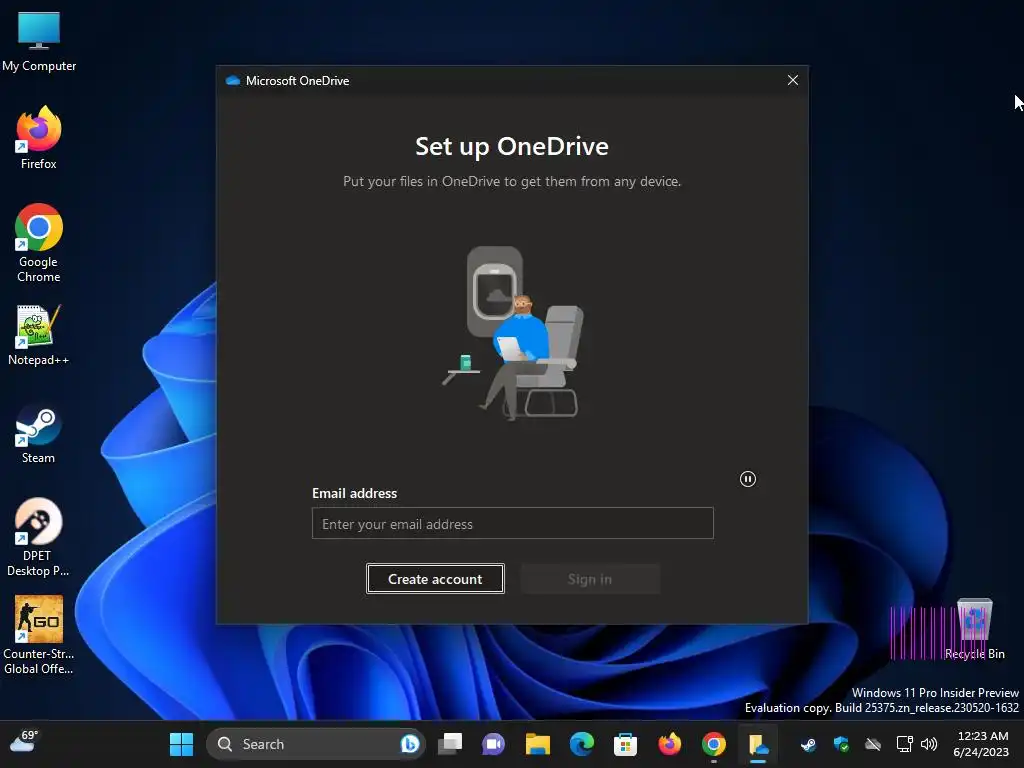
Task: Open the Windows Start menu
Action: (182, 744)
